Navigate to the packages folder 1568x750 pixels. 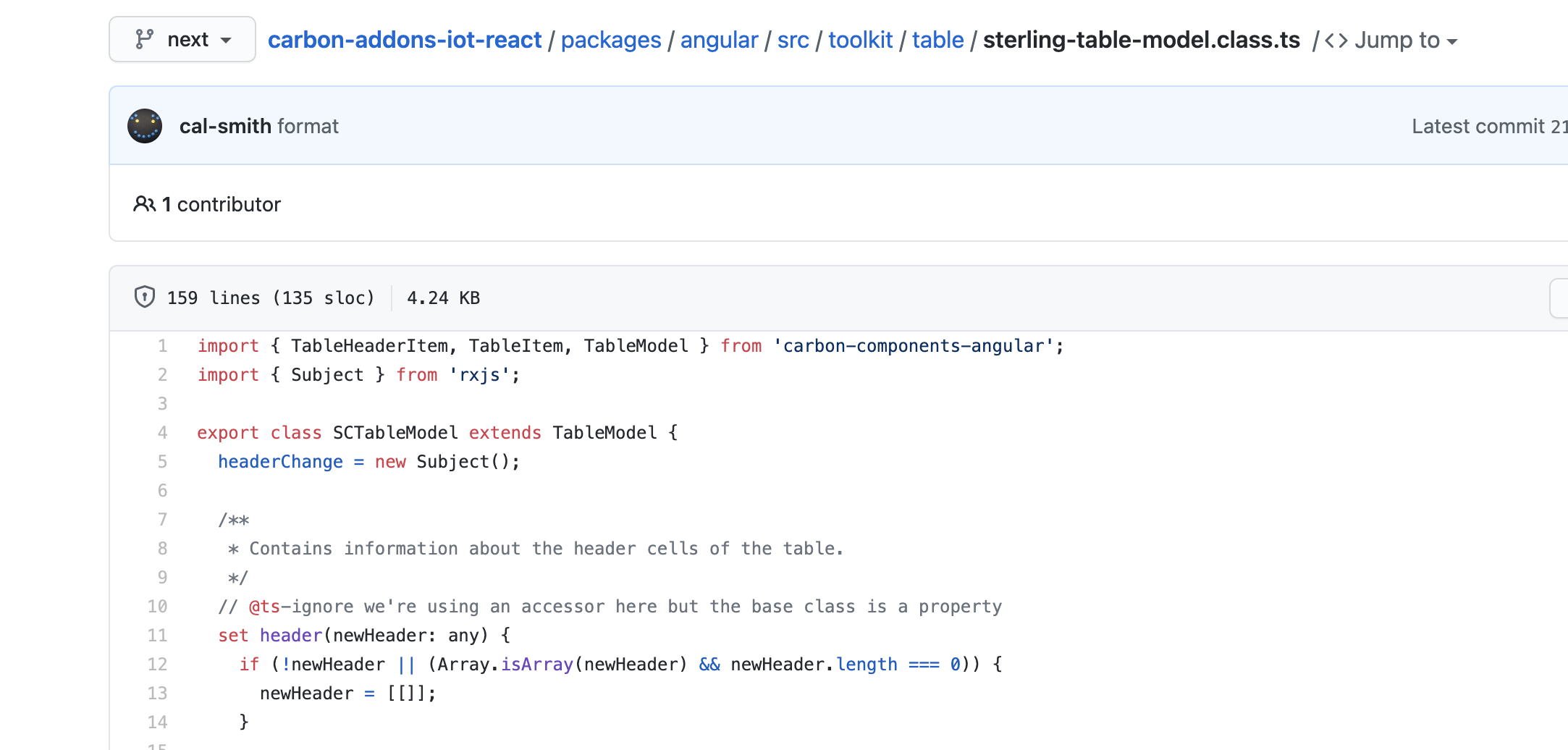(610, 40)
